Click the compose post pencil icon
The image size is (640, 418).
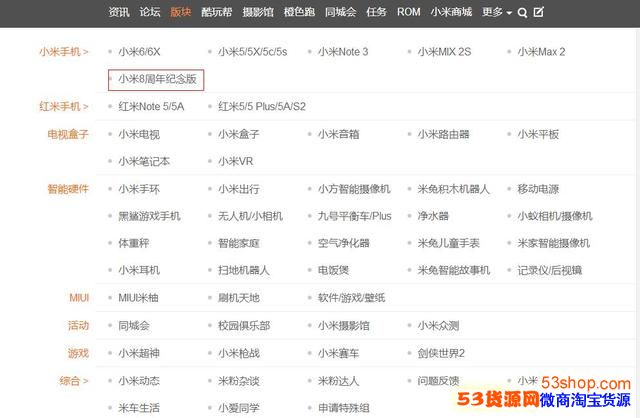point(539,12)
